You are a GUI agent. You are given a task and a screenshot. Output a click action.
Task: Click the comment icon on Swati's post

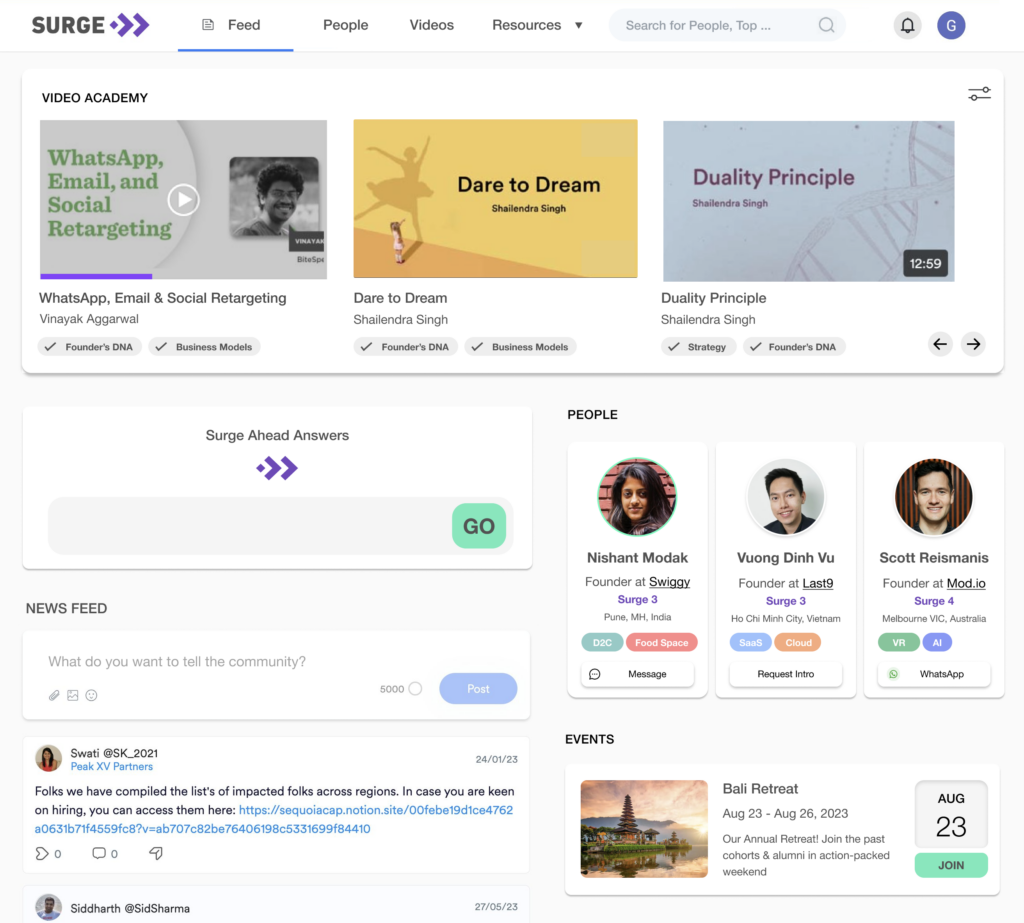(x=99, y=853)
